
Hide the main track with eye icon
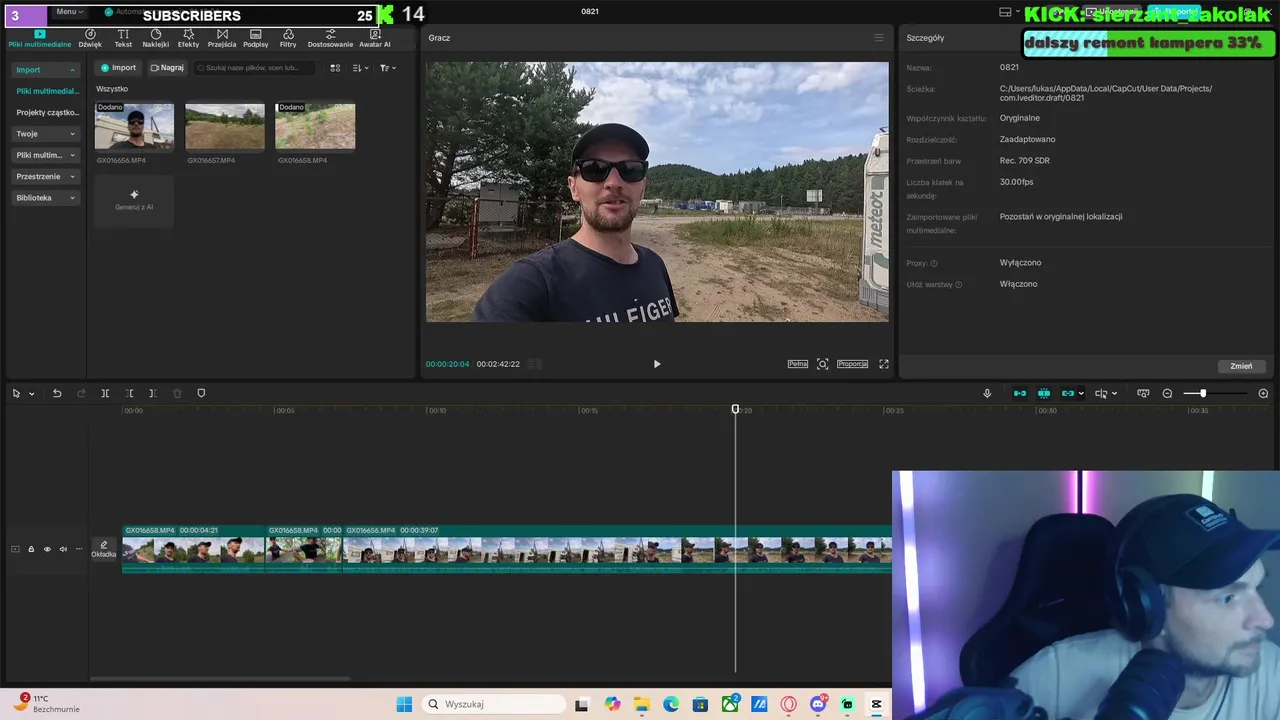[x=47, y=549]
